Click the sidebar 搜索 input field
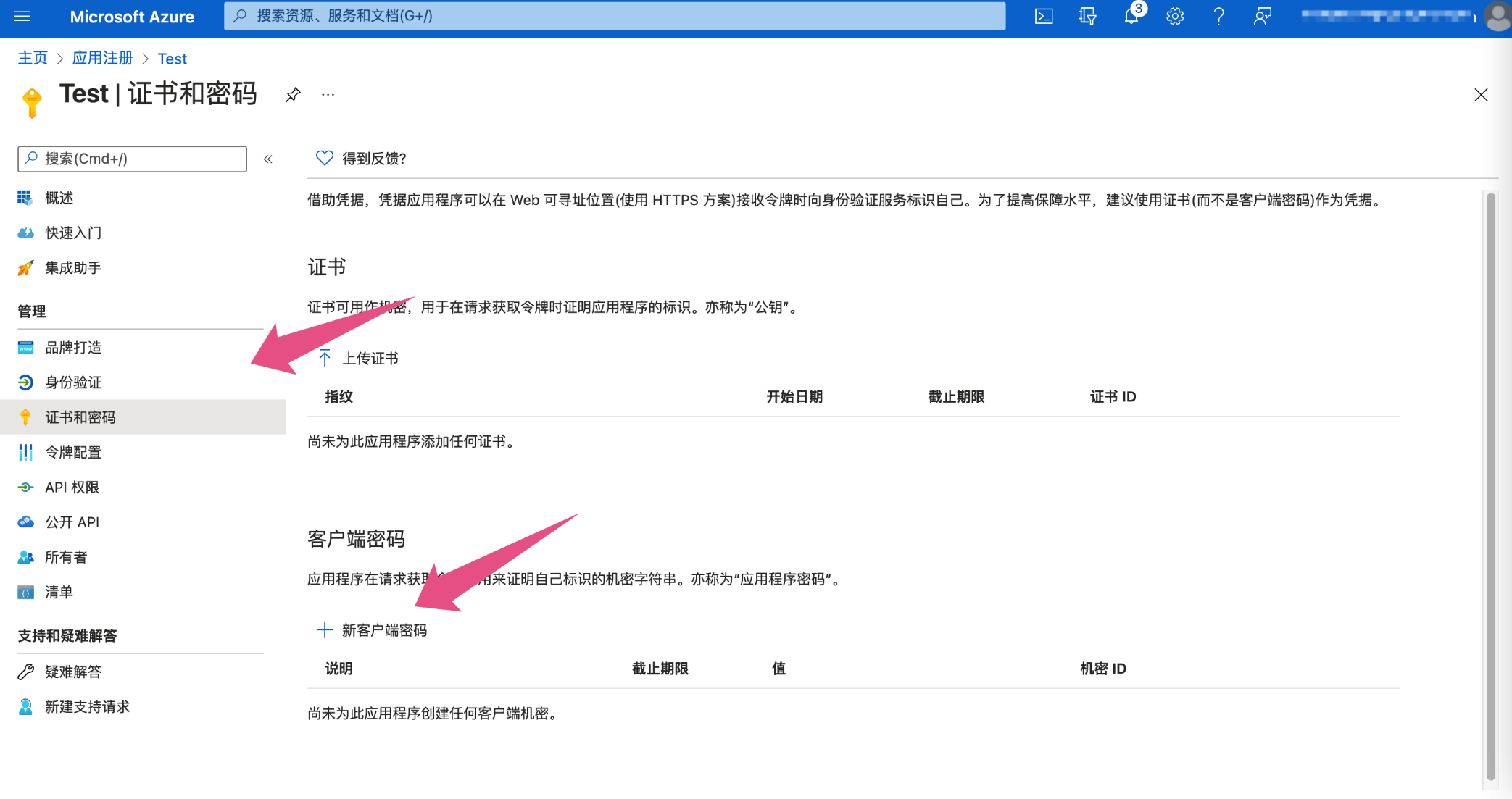This screenshot has height=799, width=1512. click(x=133, y=159)
